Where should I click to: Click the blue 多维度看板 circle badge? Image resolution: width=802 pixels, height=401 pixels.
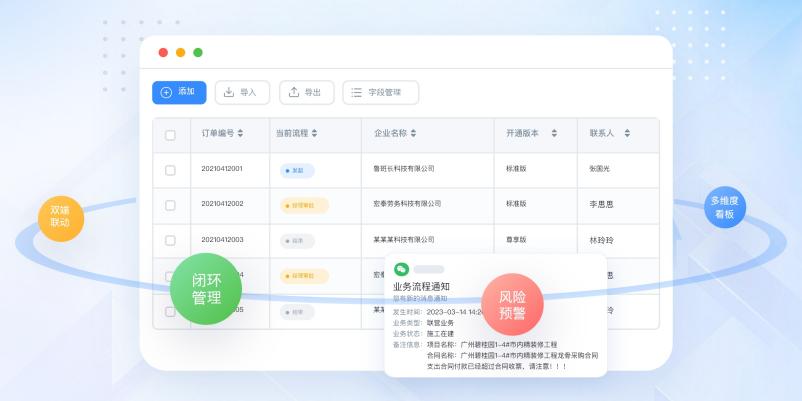pos(724,207)
